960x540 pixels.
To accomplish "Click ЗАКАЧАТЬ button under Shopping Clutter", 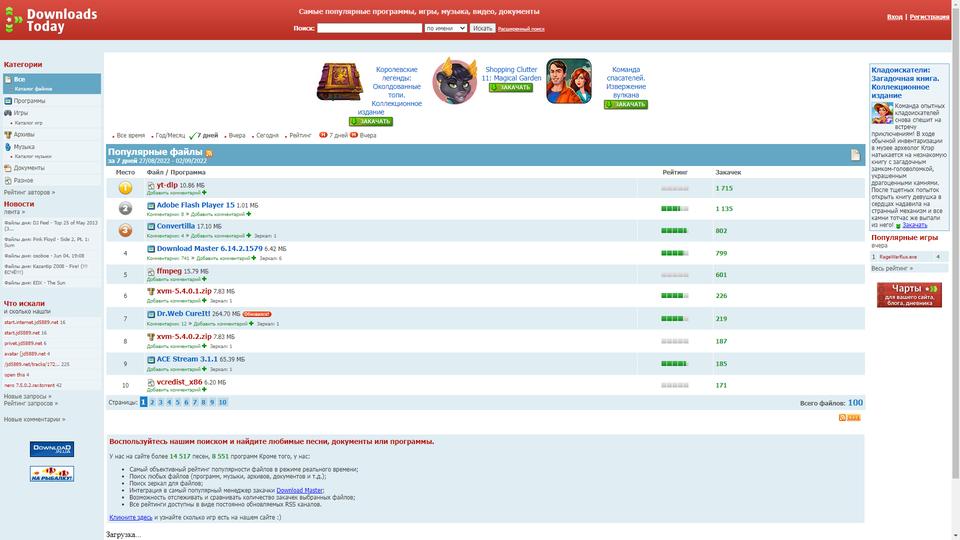I will coord(511,88).
